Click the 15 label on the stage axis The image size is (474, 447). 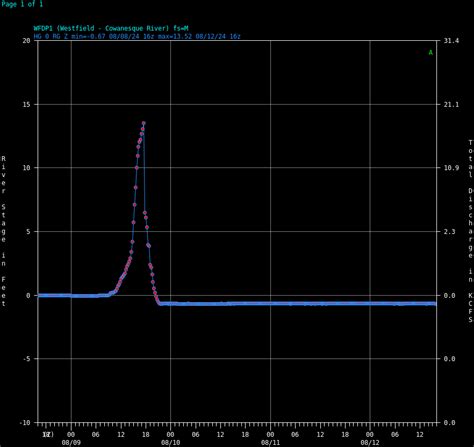pyautogui.click(x=26, y=104)
